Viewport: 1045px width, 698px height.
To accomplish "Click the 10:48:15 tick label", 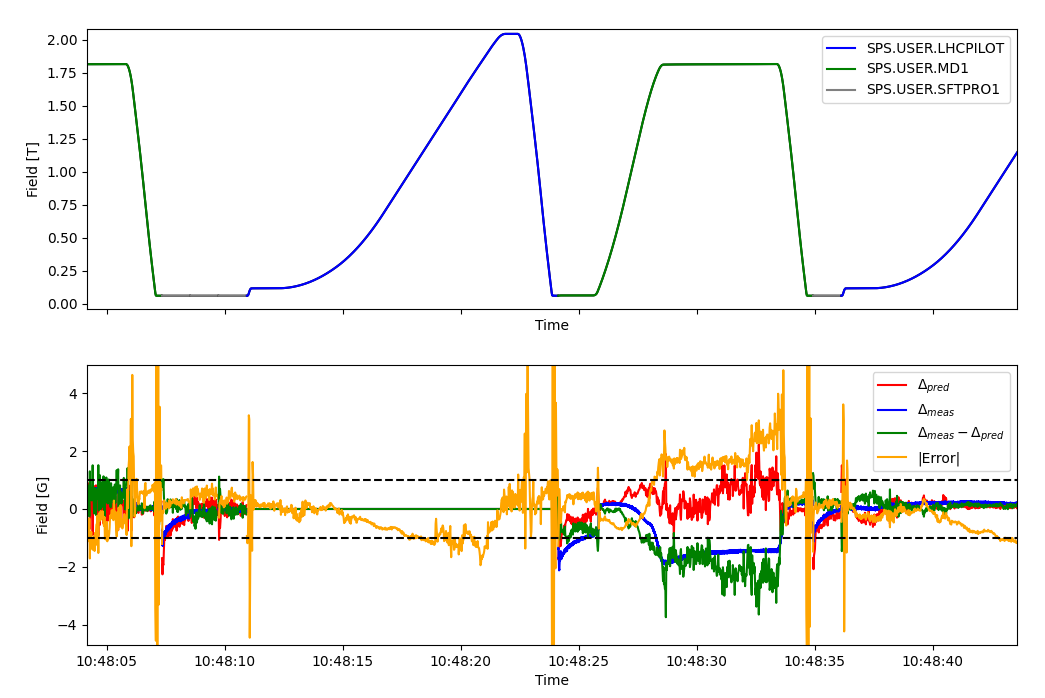I will [343, 661].
